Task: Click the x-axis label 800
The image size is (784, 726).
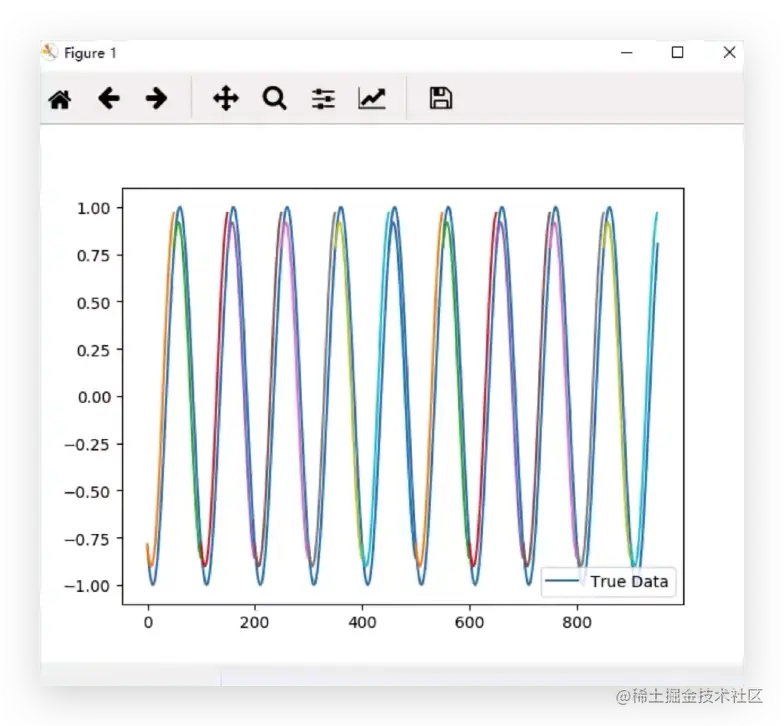Action: click(x=577, y=622)
